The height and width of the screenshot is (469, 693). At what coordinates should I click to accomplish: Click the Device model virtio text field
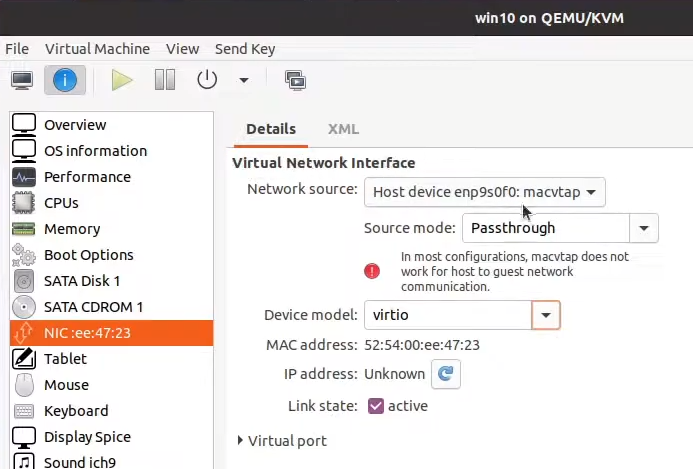tap(448, 315)
